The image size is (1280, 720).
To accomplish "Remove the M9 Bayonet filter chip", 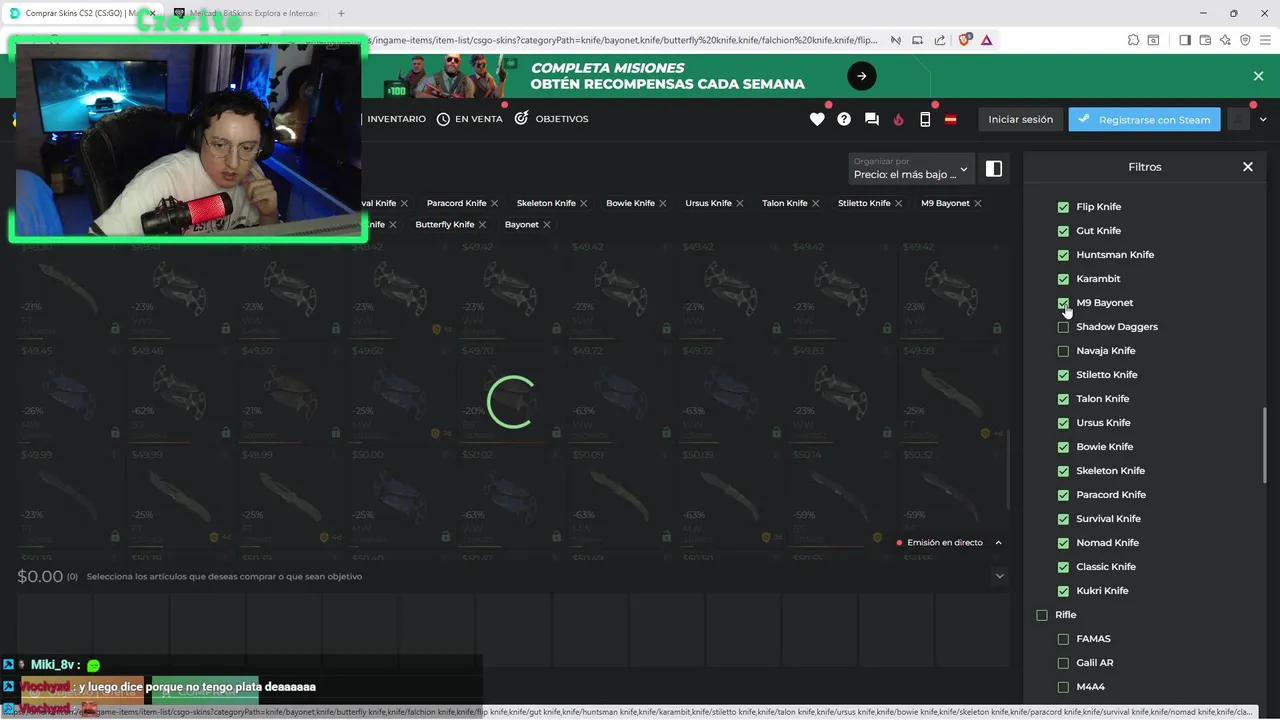I will tap(977, 203).
